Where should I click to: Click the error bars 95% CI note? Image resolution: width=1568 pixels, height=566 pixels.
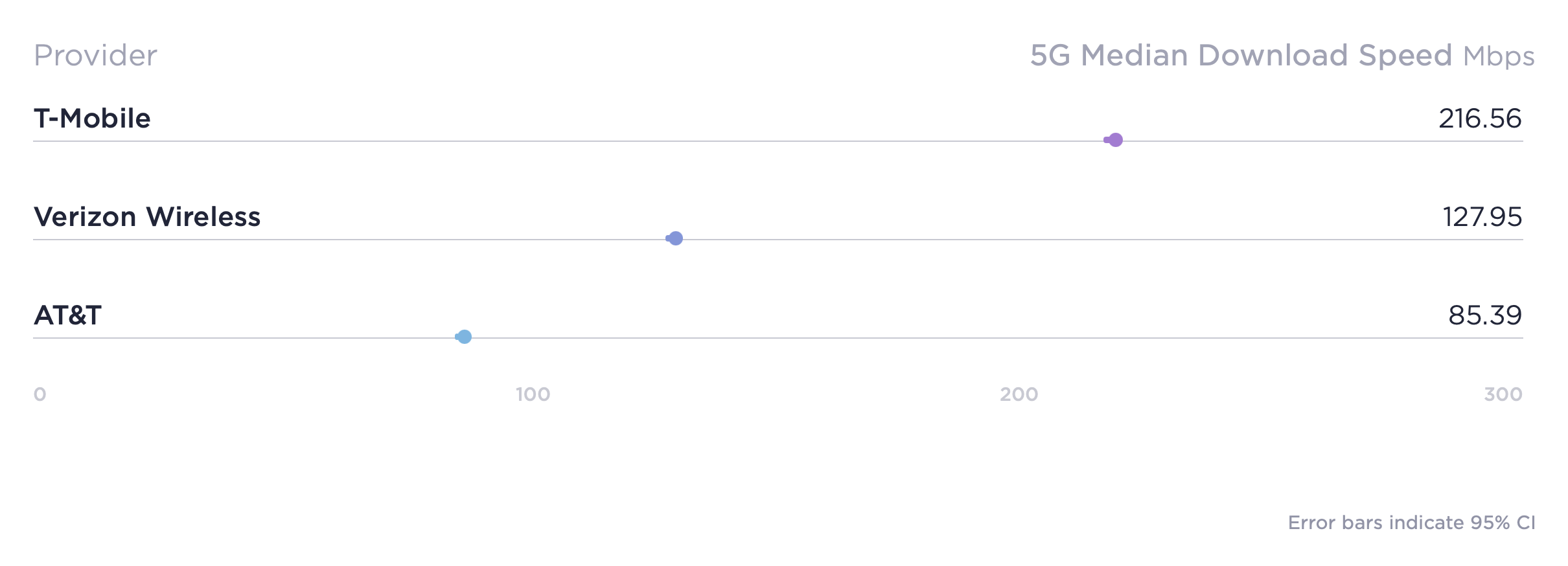click(x=1411, y=523)
